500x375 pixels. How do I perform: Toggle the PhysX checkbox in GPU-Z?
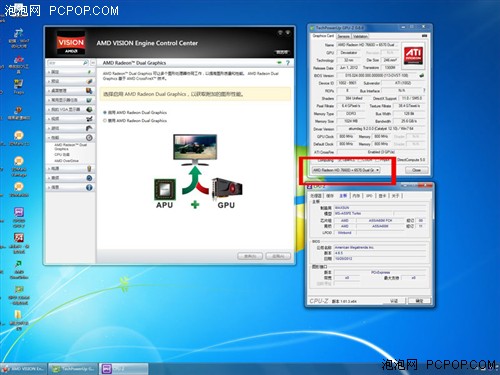(x=378, y=160)
